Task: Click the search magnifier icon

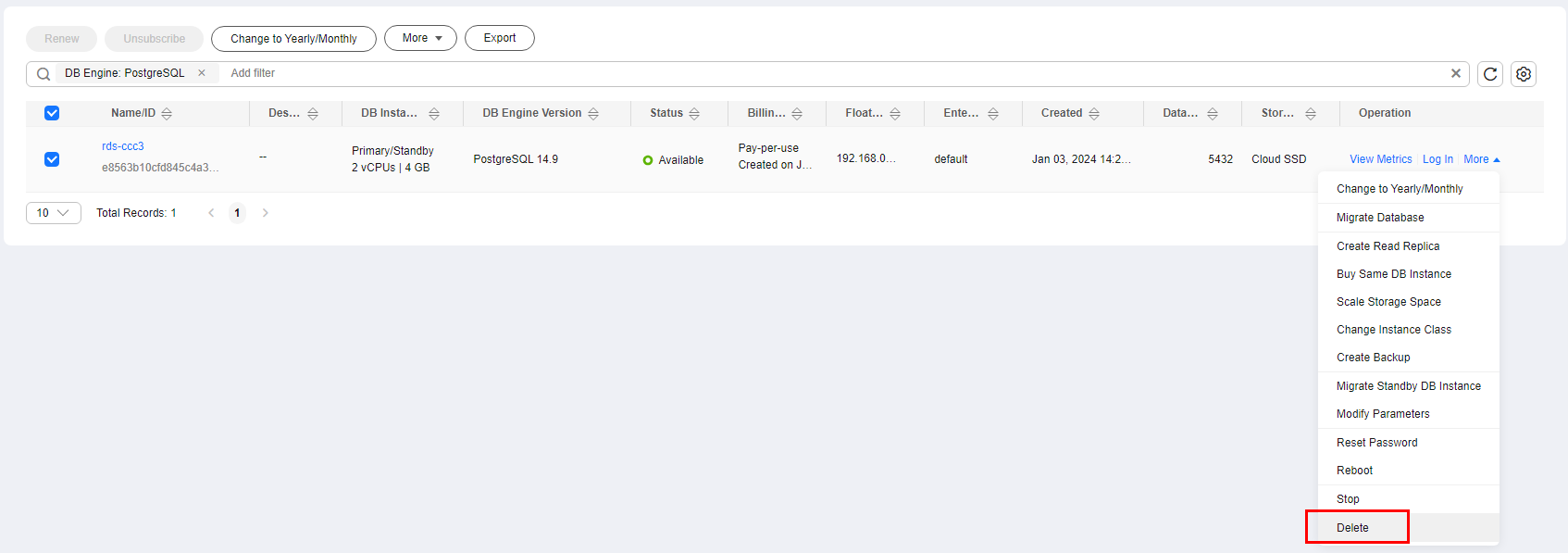Action: coord(44,74)
